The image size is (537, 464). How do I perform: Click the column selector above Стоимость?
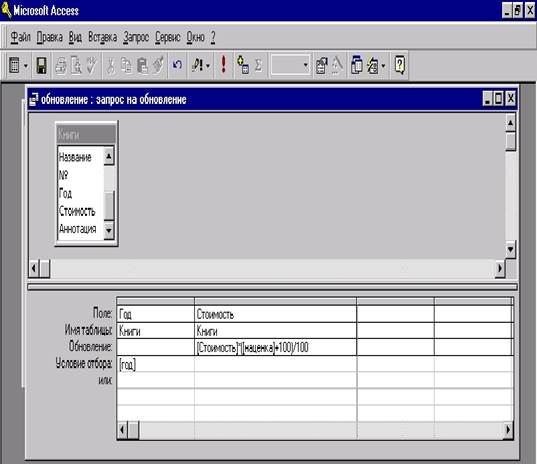275,301
